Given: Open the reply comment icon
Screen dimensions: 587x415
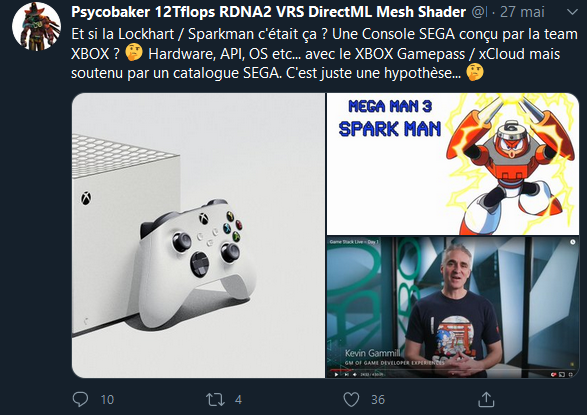Looking at the screenshot, I should coord(80,399).
